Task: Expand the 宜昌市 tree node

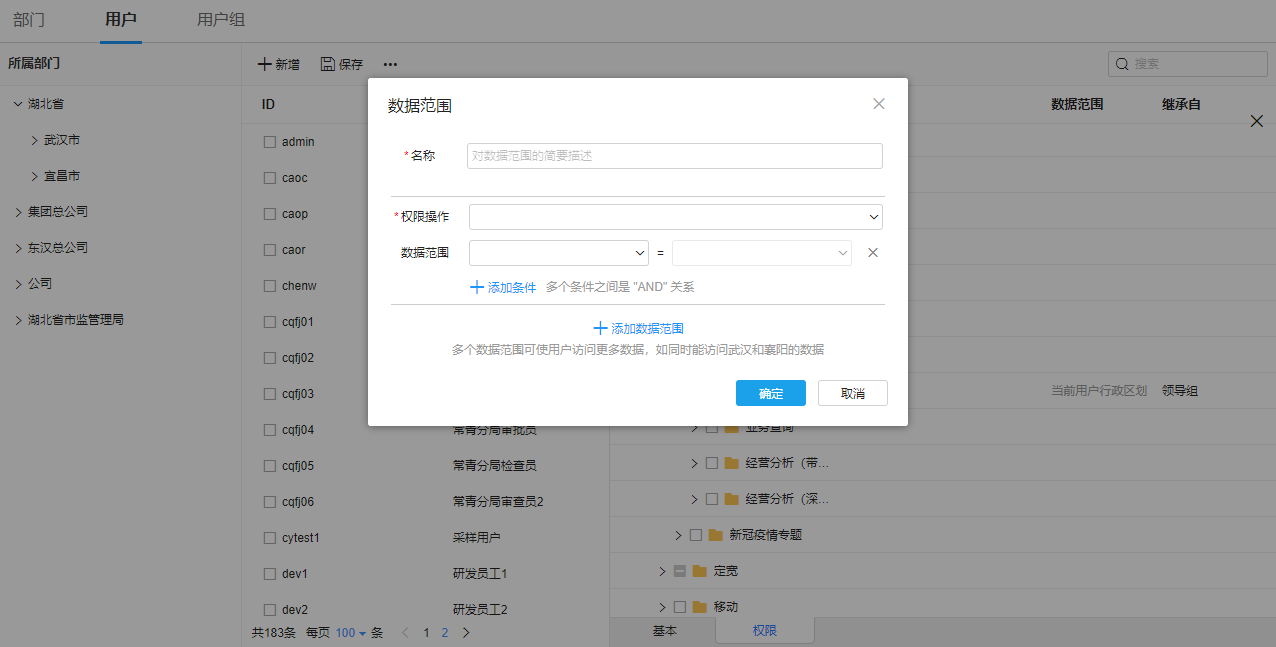Action: click(x=34, y=176)
